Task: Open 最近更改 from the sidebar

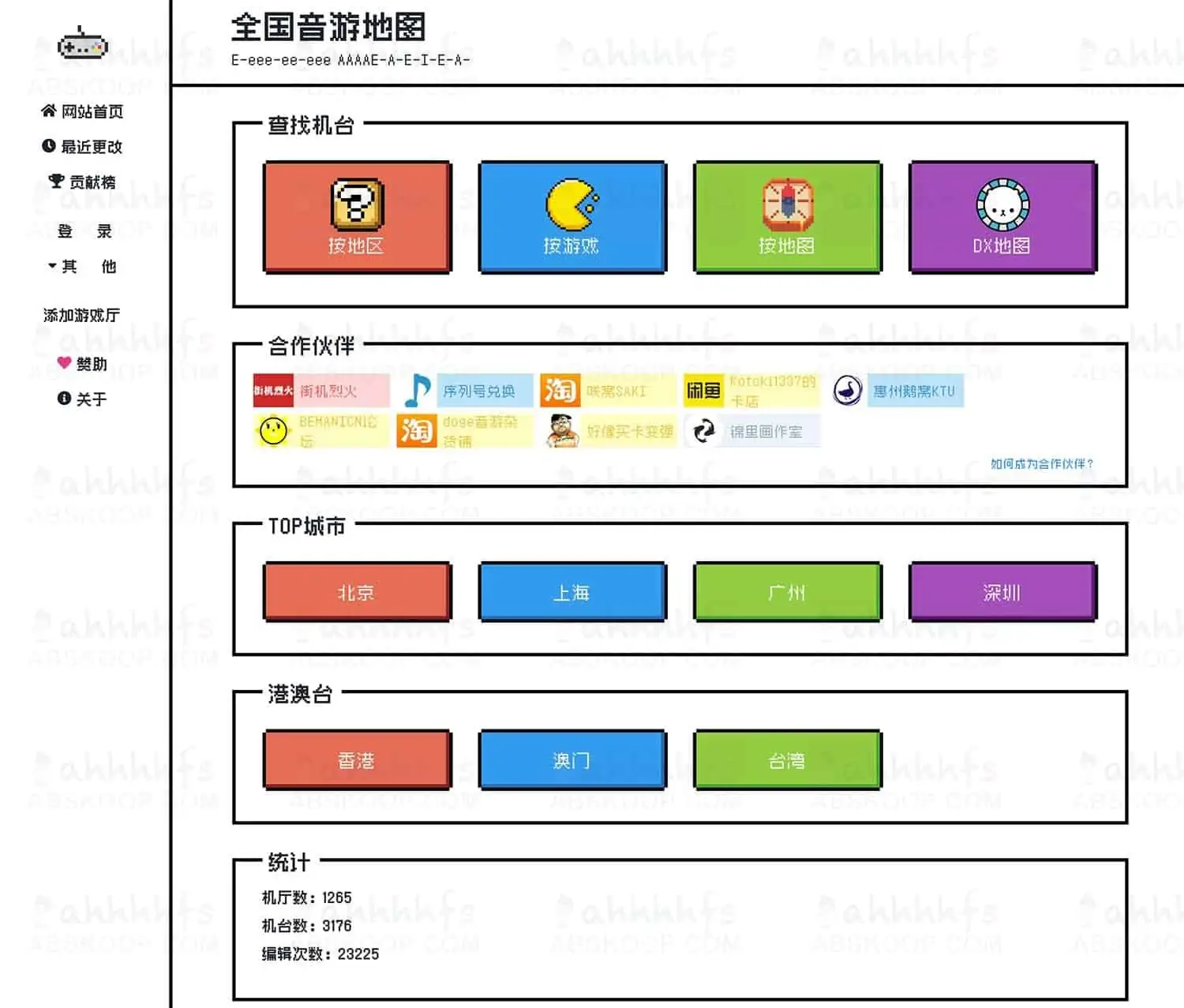Action: (87, 147)
